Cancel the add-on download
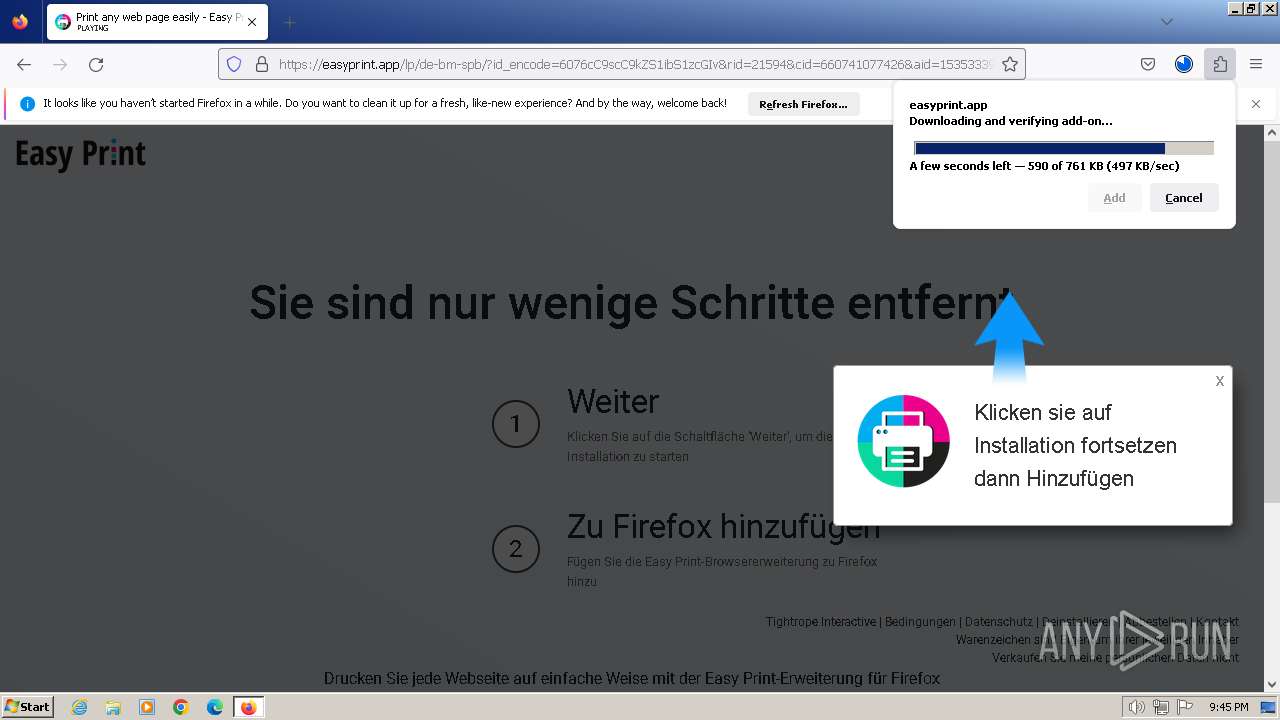 click(1184, 198)
